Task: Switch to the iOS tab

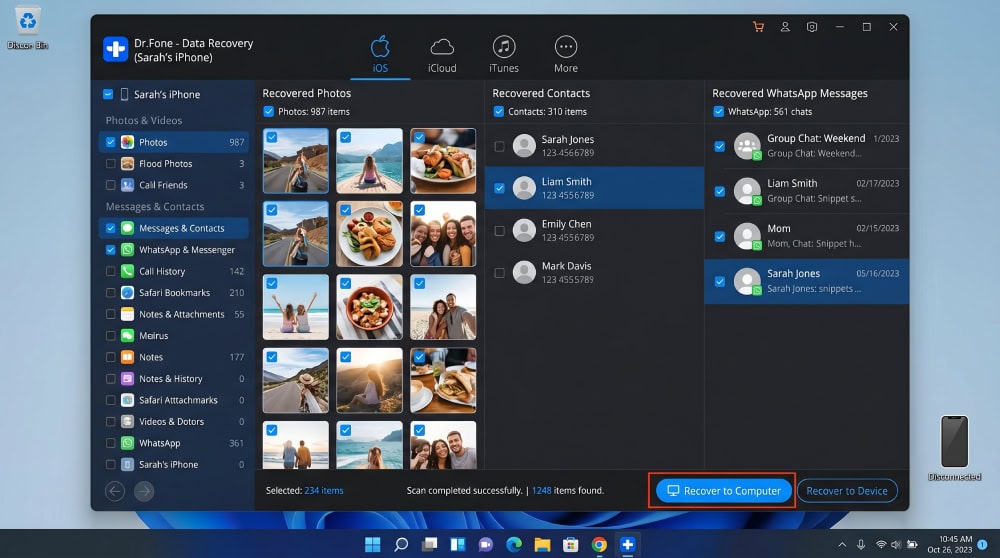Action: tap(380, 55)
